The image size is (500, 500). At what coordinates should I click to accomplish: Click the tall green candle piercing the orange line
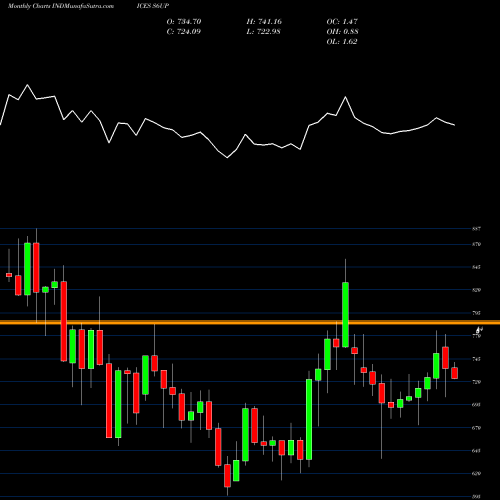pos(345,315)
